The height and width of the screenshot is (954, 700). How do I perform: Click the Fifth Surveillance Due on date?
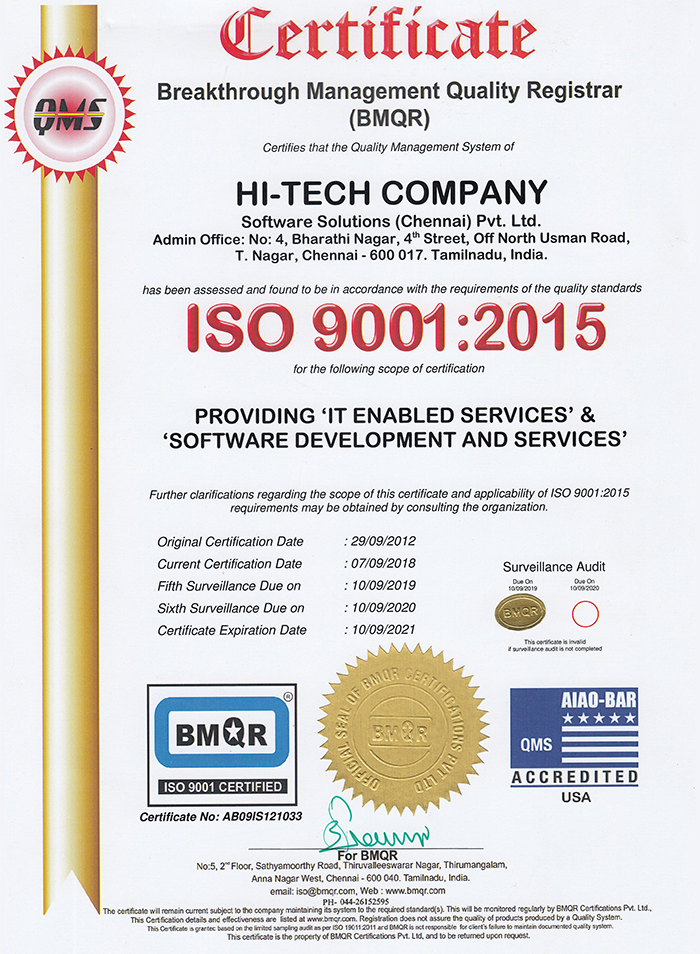(x=379, y=585)
